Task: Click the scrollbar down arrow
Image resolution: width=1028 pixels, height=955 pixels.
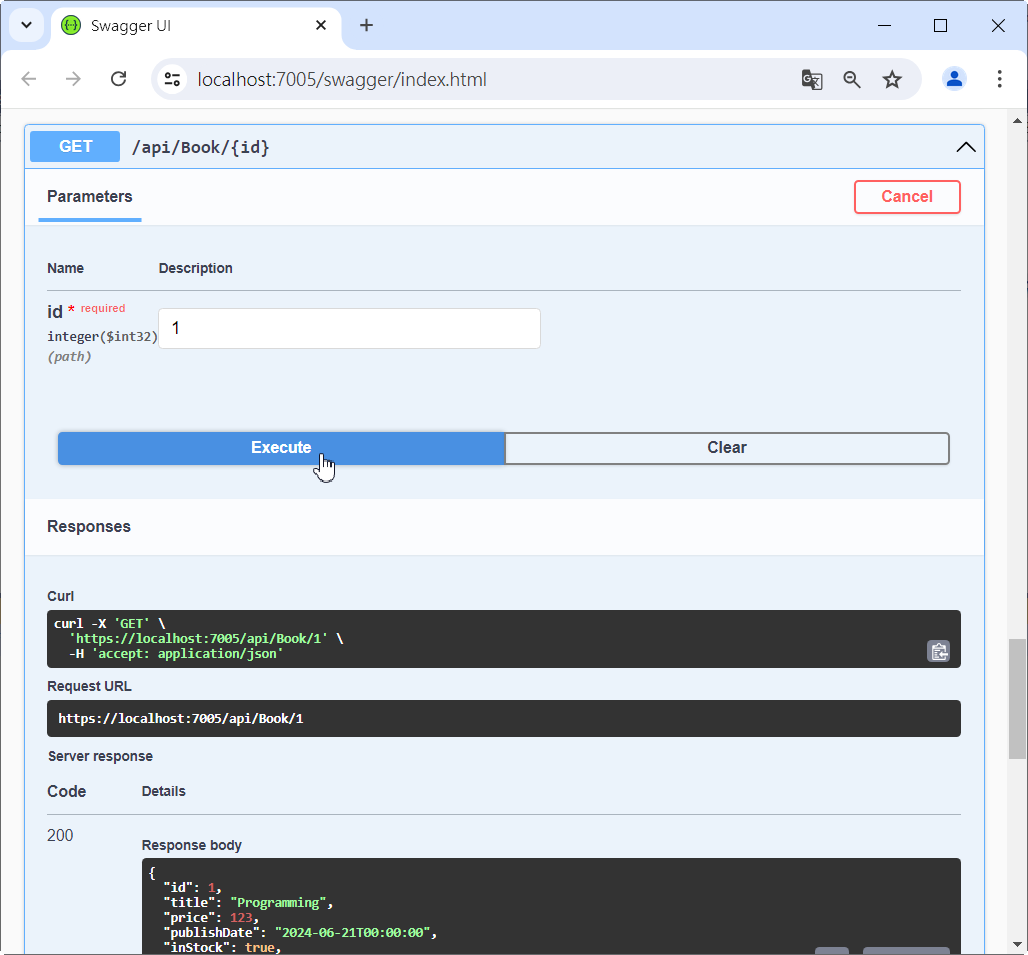Action: pos(1017,945)
